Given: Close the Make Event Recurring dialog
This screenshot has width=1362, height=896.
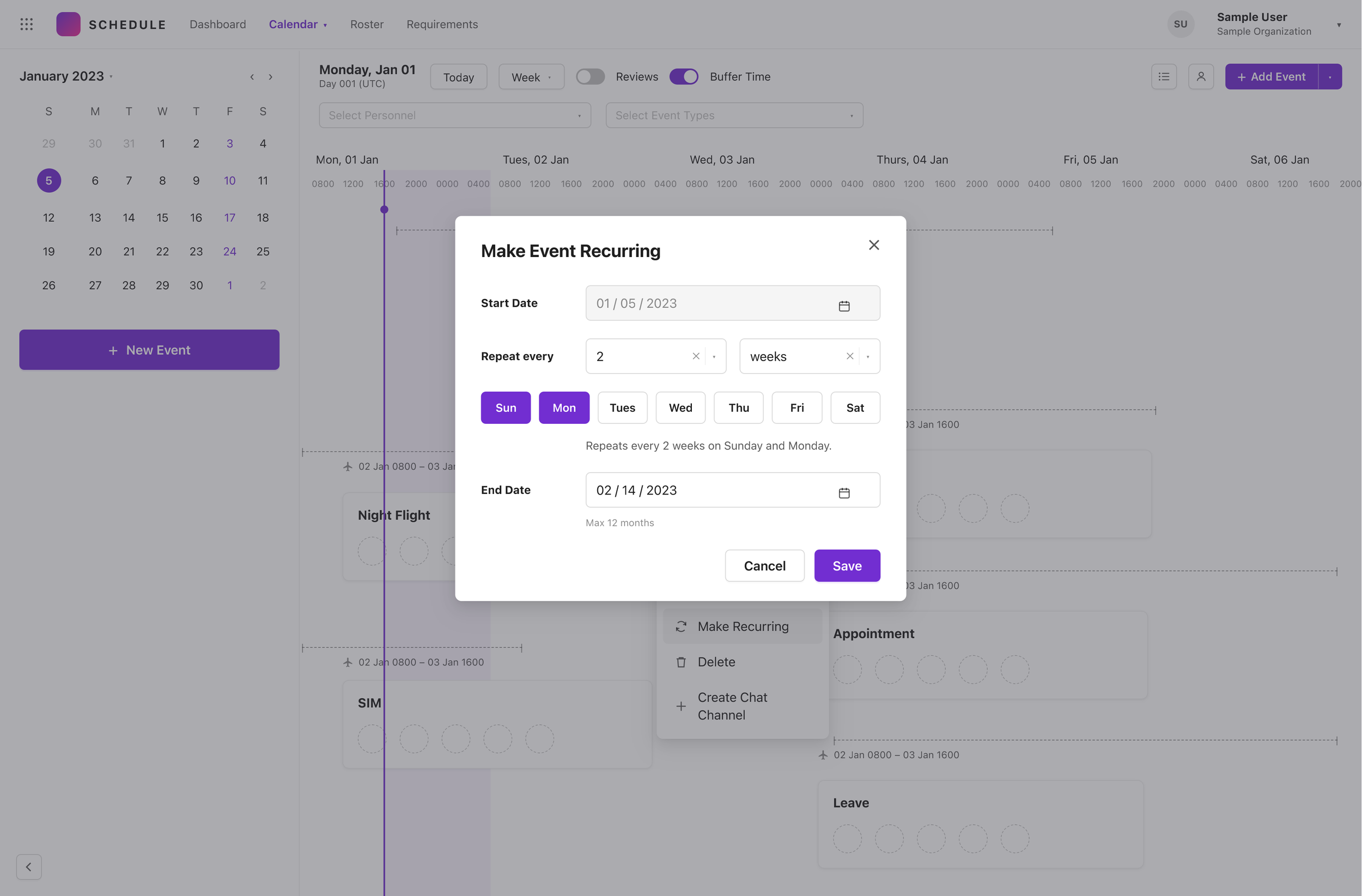Looking at the screenshot, I should point(873,245).
